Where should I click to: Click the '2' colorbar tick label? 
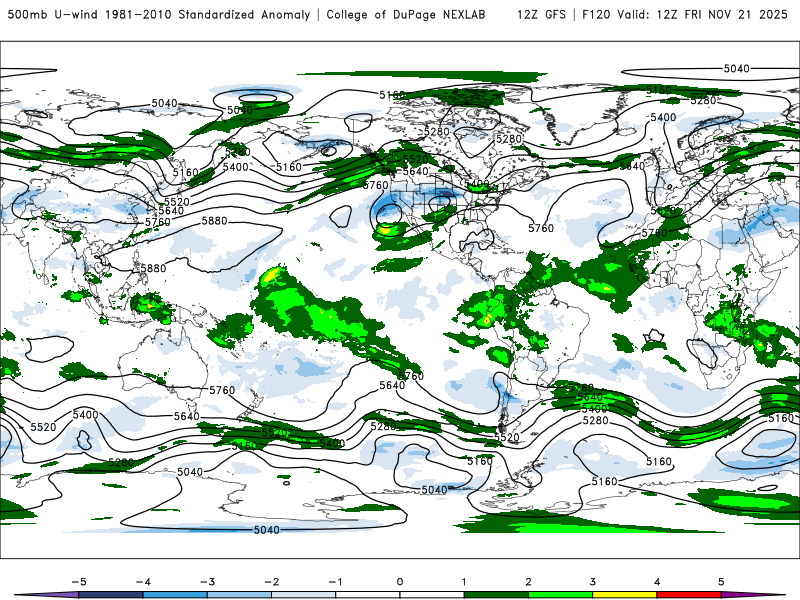tap(529, 582)
